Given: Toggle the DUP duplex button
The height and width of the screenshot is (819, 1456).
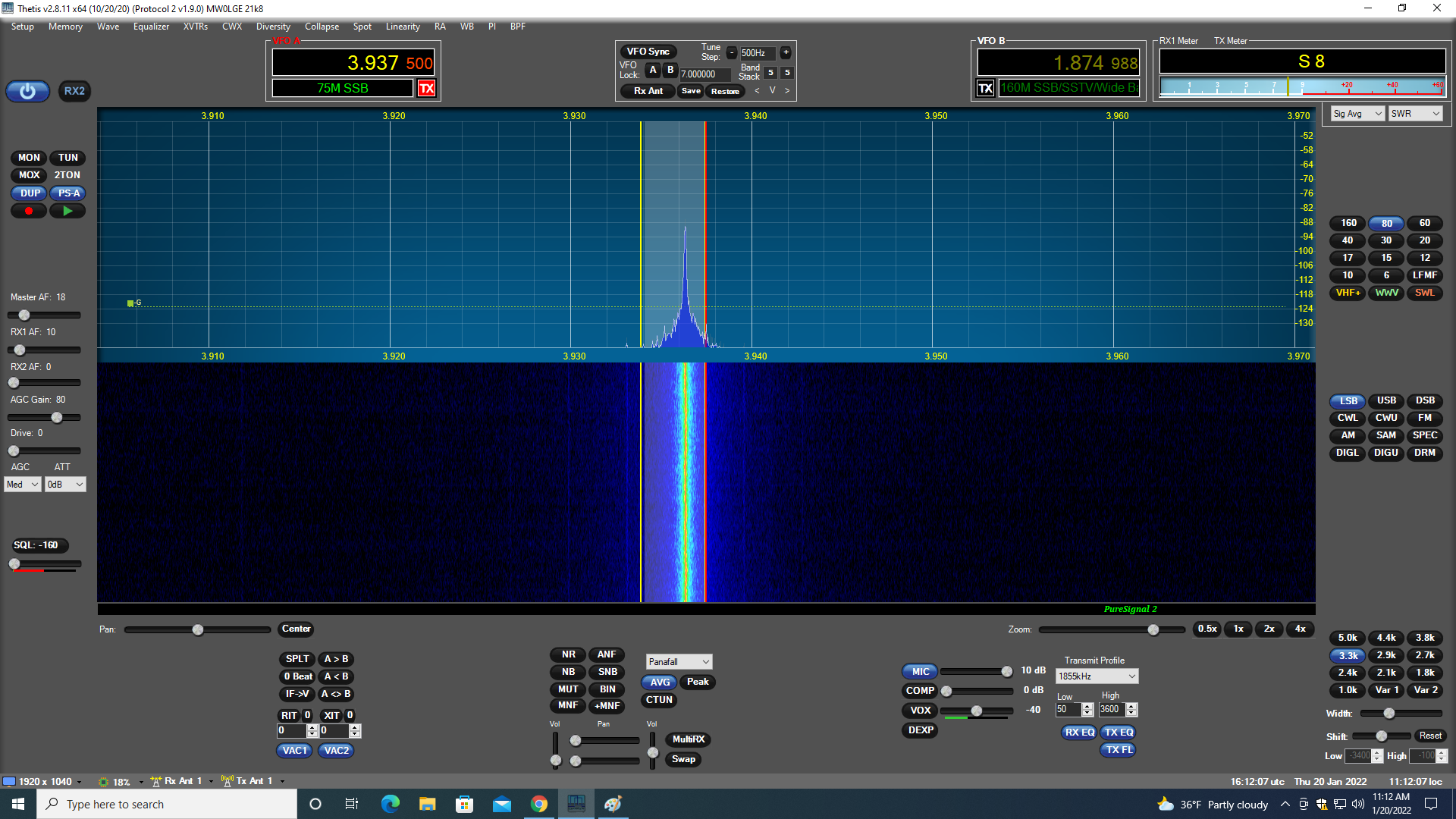Looking at the screenshot, I should point(29,193).
